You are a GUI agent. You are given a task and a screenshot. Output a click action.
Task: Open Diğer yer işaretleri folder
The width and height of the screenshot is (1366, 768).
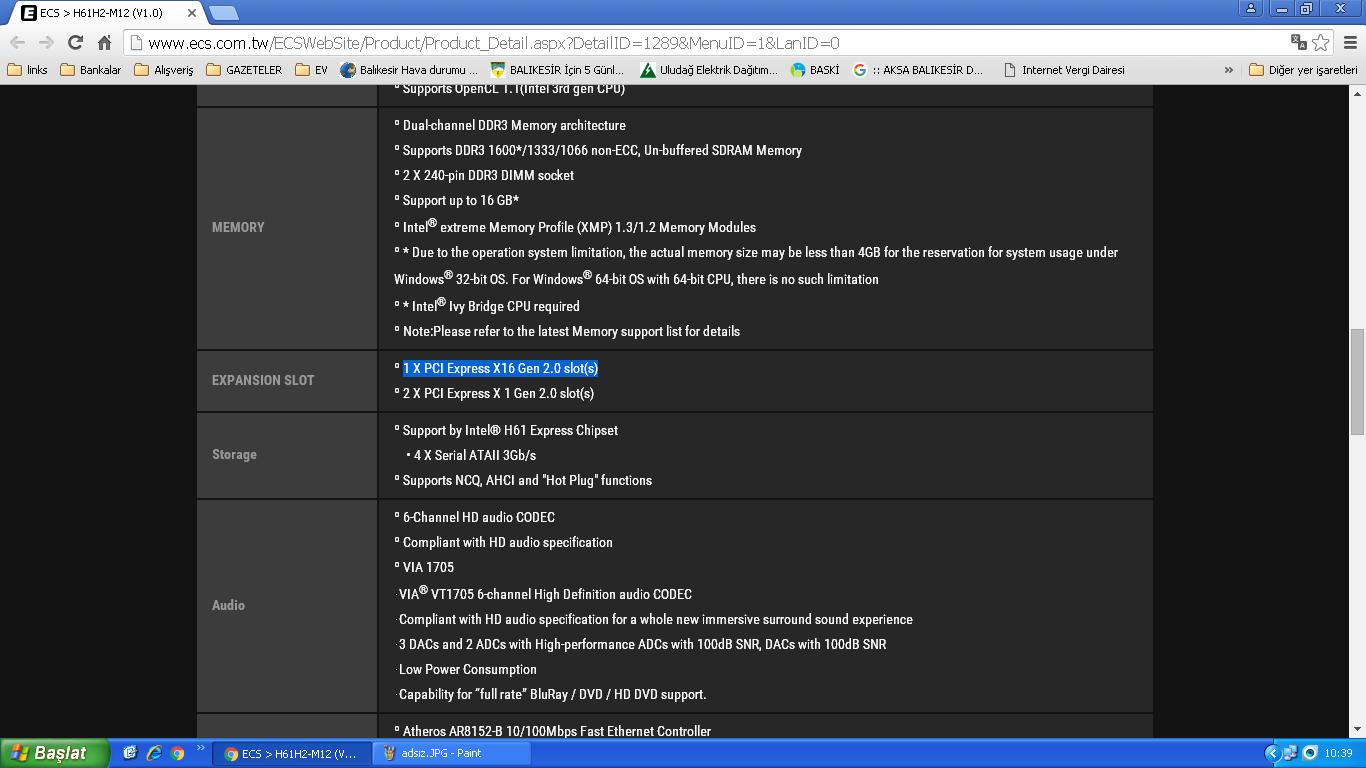pos(1303,70)
